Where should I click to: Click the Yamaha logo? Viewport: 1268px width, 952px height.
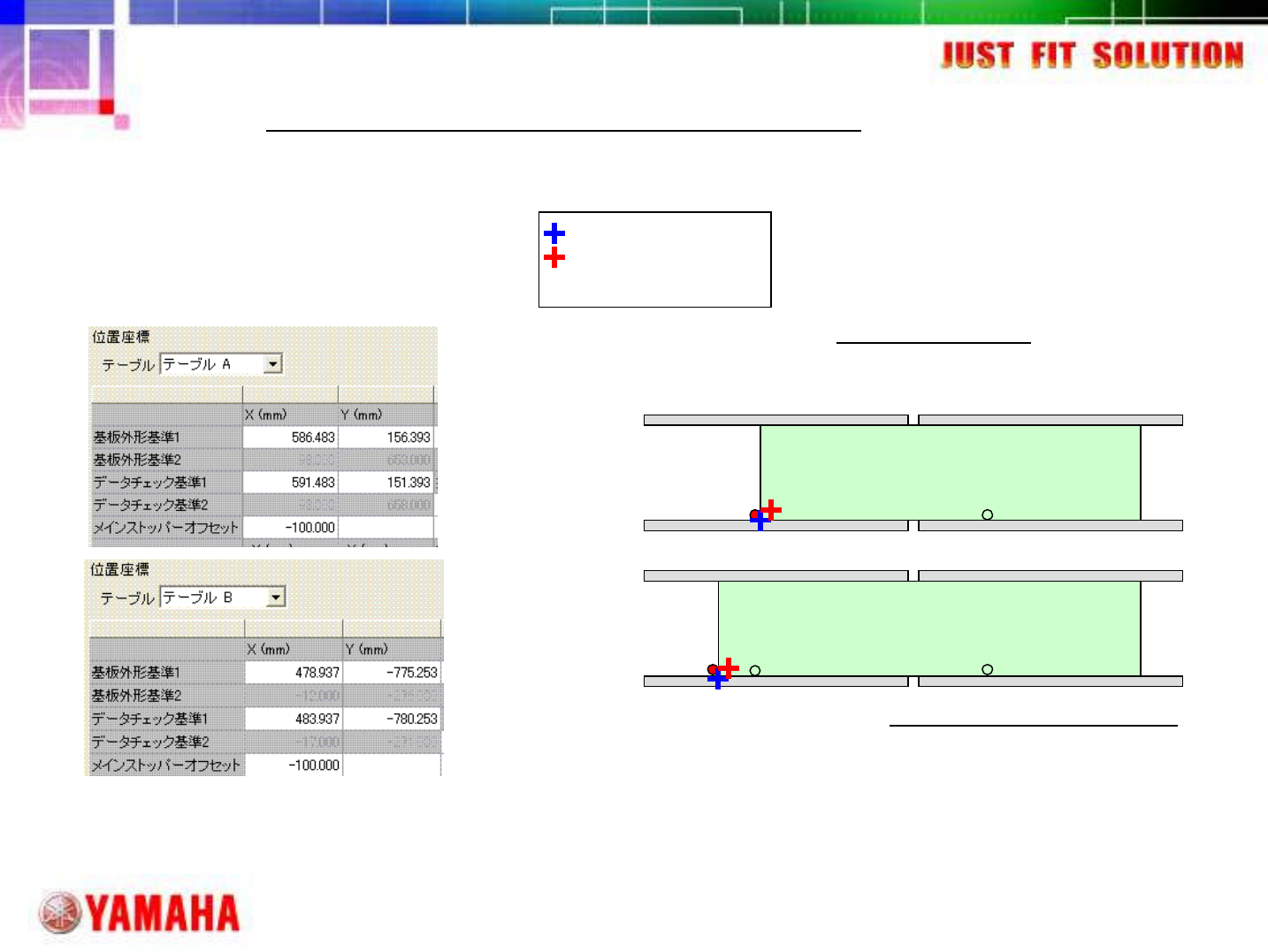point(140,913)
